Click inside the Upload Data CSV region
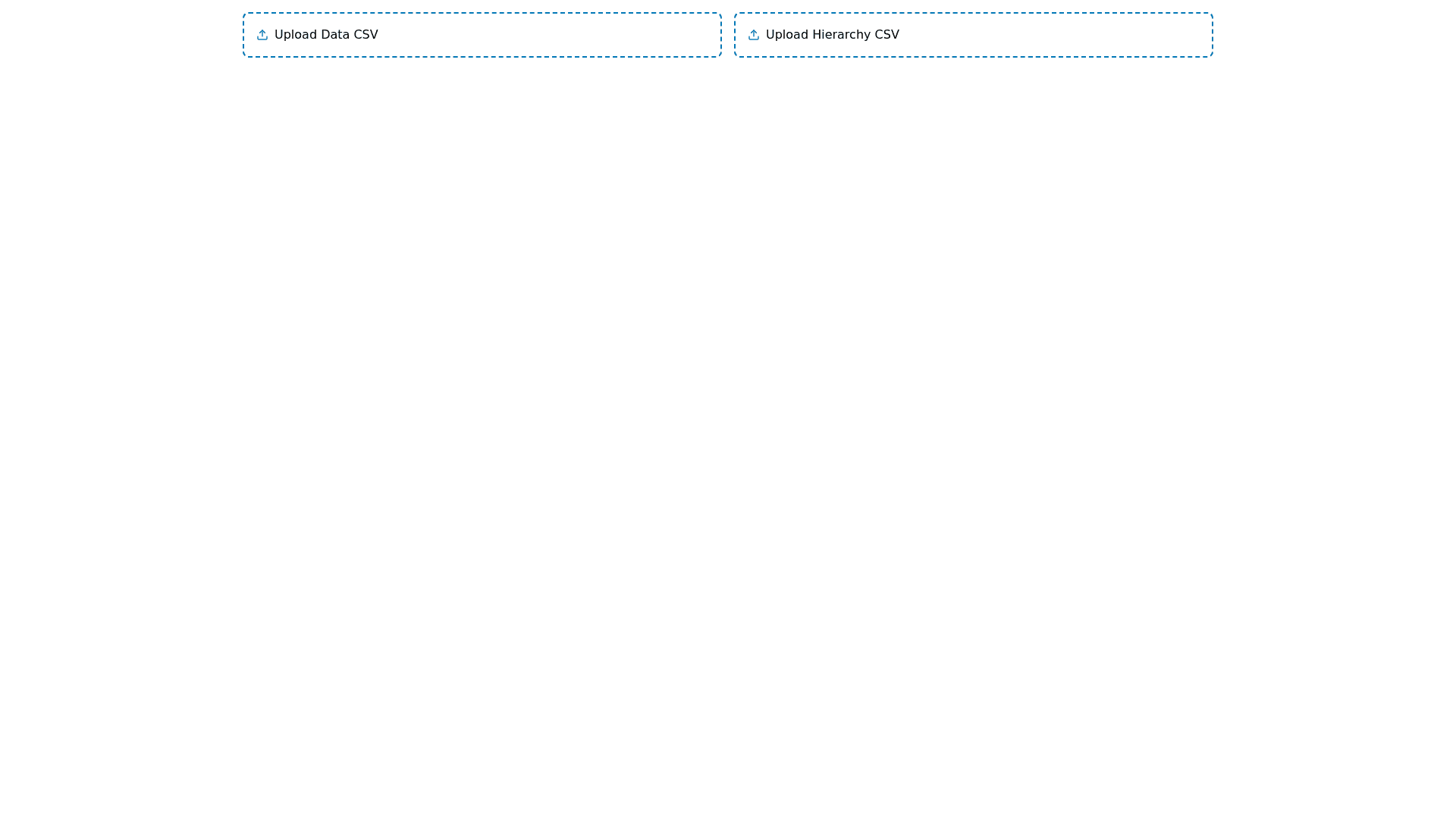Screen dimensions: 1456x819 [x=482, y=35]
